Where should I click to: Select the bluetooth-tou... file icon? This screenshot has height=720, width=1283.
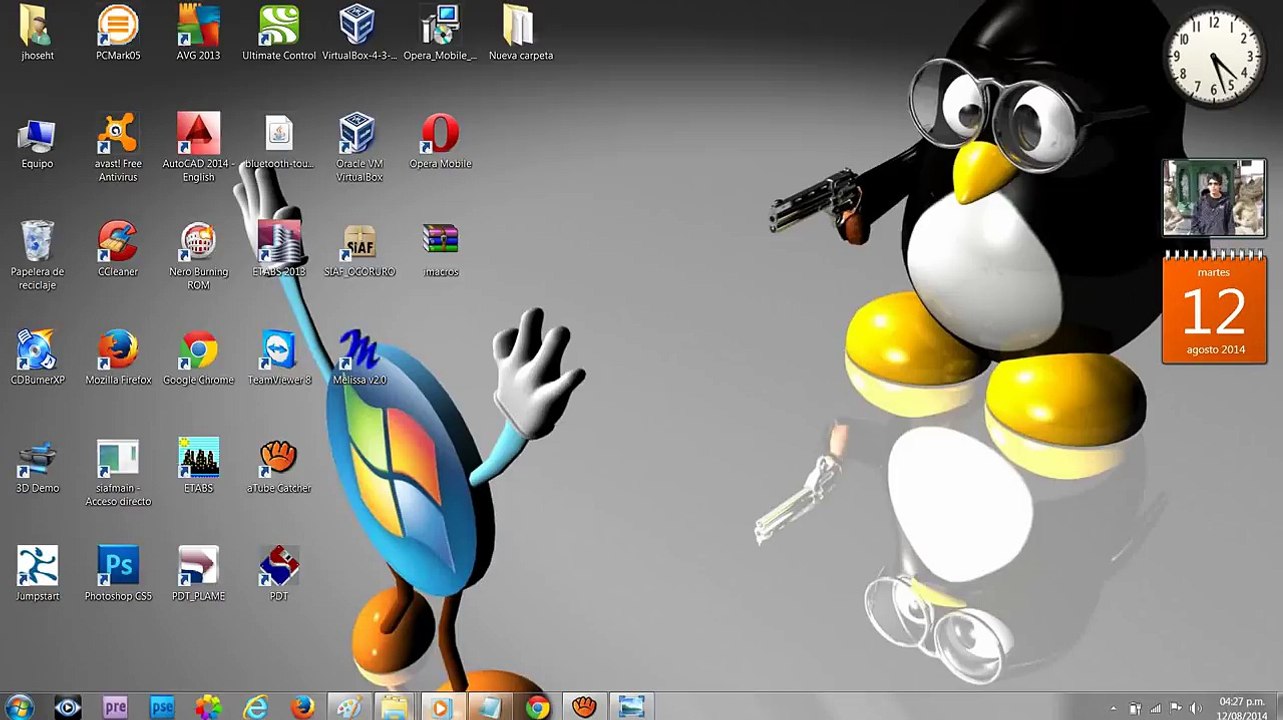pos(279,142)
